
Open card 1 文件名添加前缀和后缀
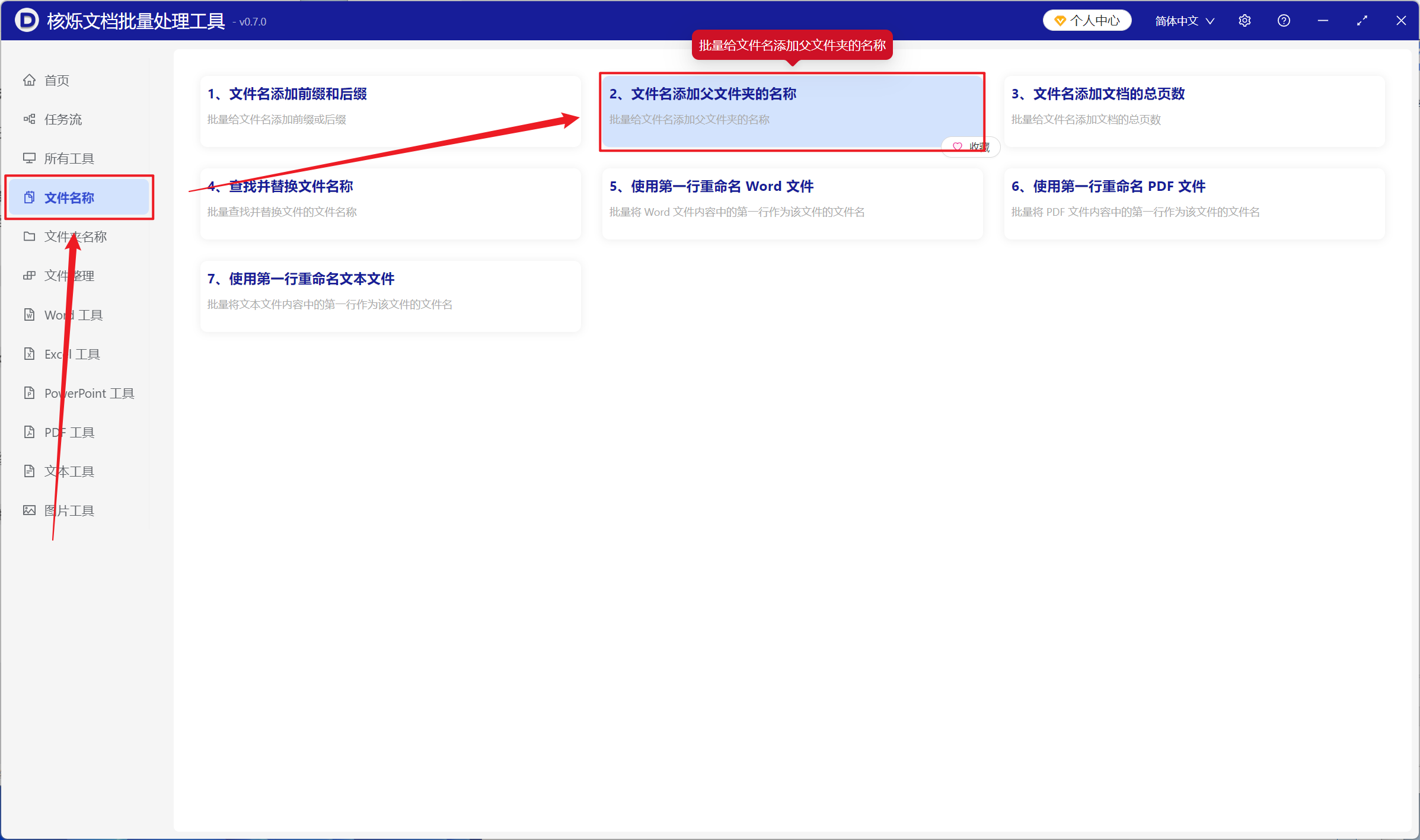tap(390, 111)
